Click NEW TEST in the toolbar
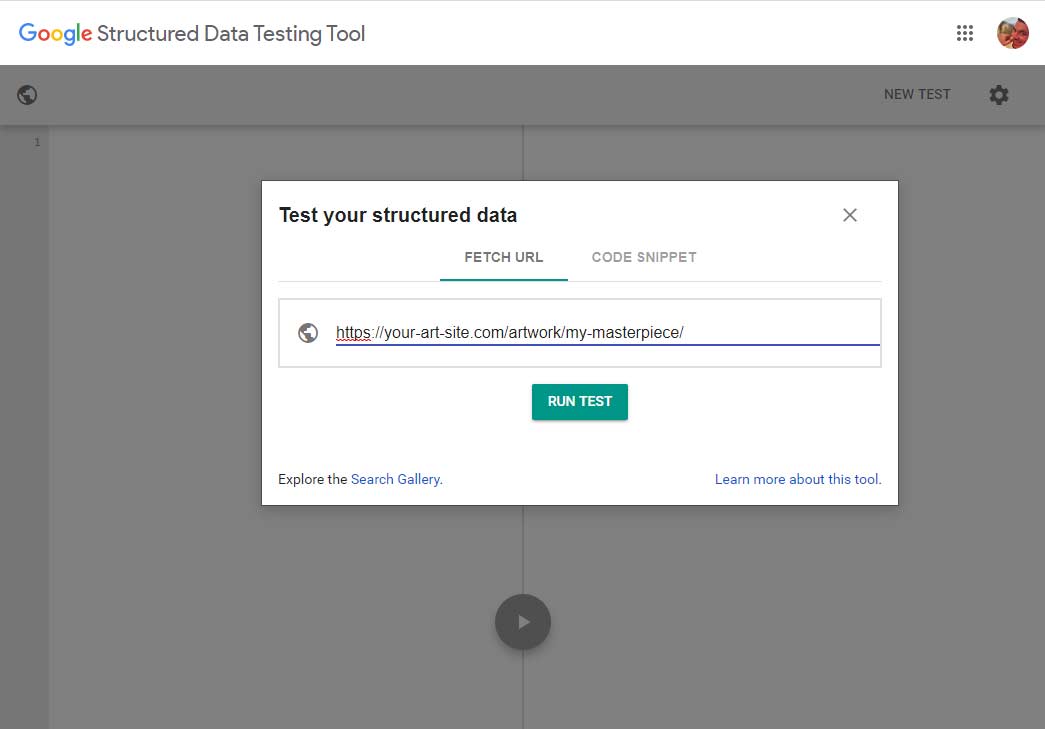 pyautogui.click(x=916, y=94)
